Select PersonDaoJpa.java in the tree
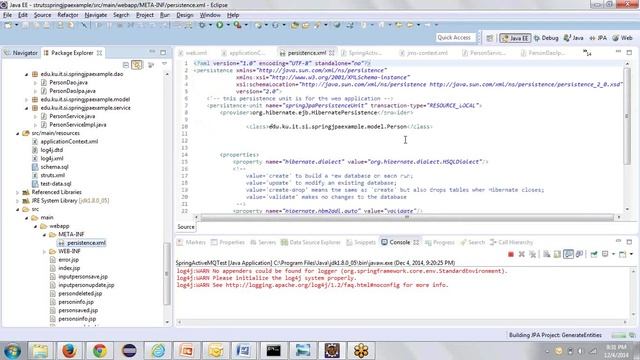640x360 pixels. pos(68,91)
